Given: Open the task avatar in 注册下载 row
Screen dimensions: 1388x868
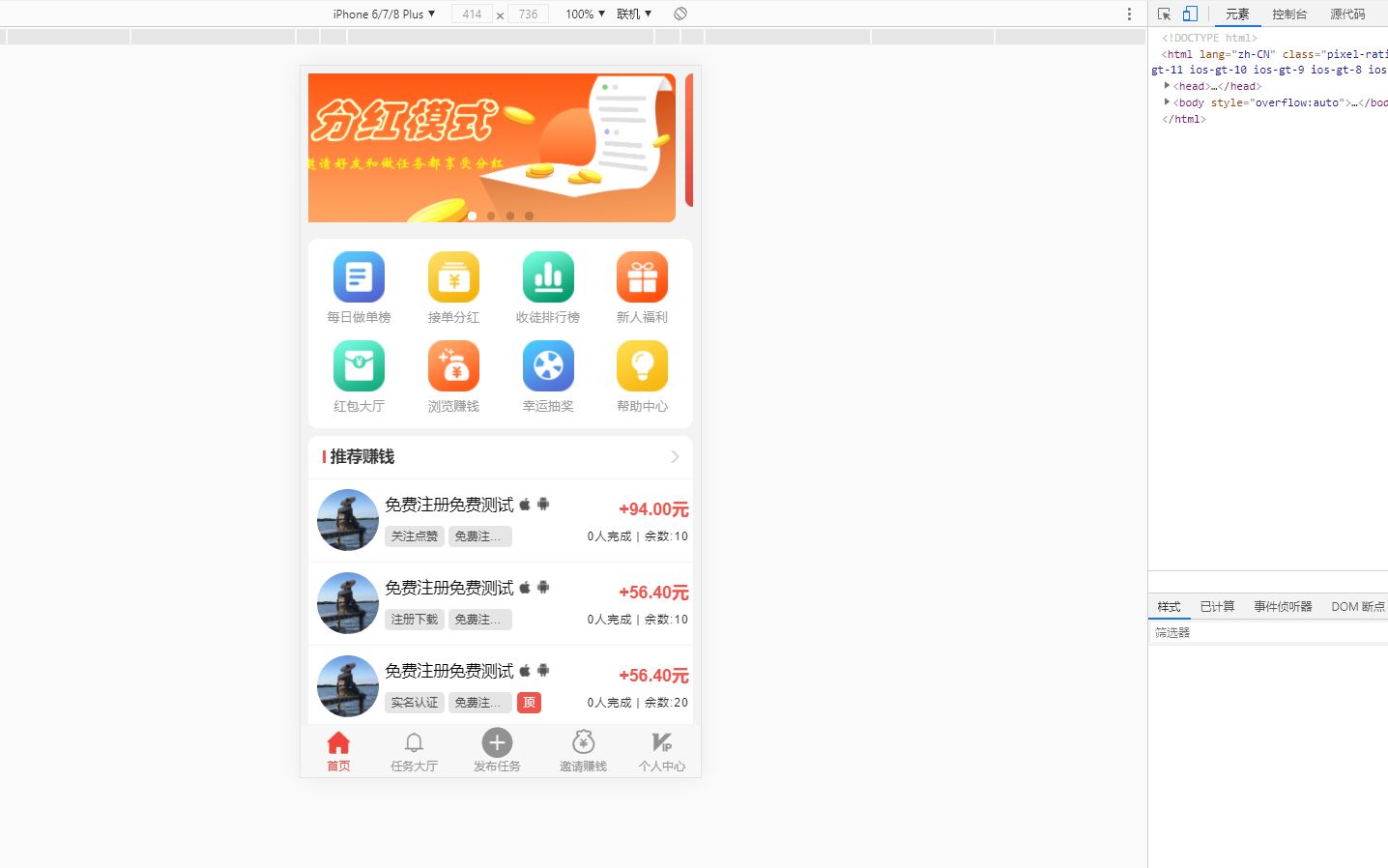Looking at the screenshot, I should (x=348, y=603).
